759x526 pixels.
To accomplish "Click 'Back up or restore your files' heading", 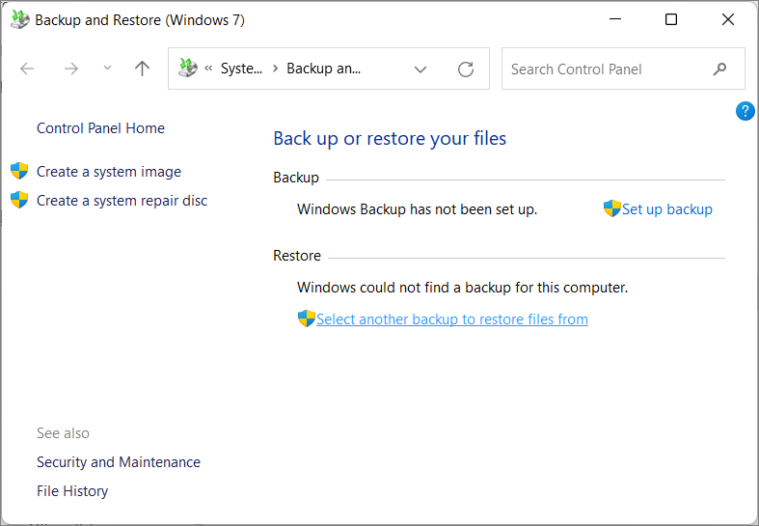I will pos(390,138).
